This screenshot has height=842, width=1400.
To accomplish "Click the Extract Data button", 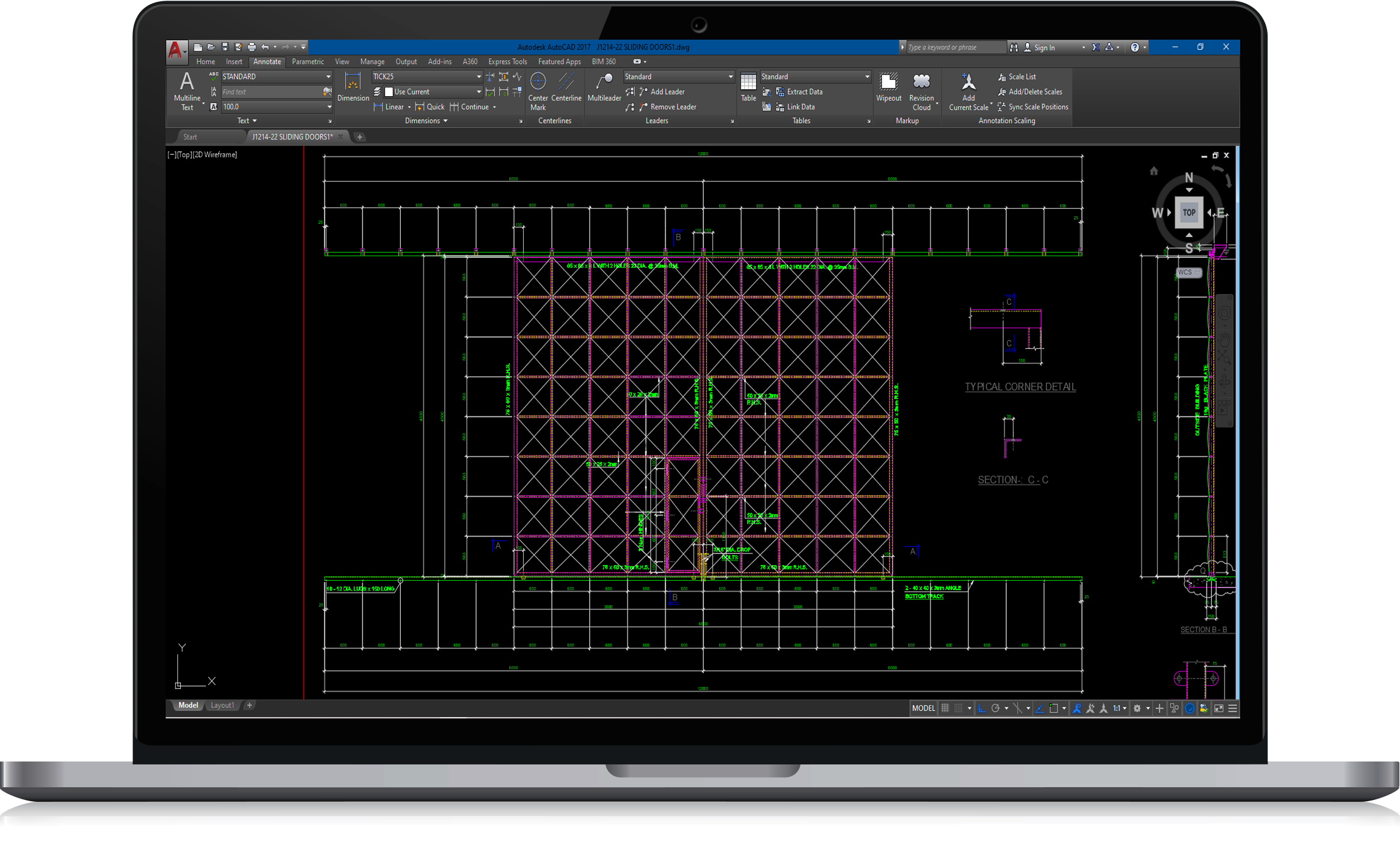I will coord(804,92).
